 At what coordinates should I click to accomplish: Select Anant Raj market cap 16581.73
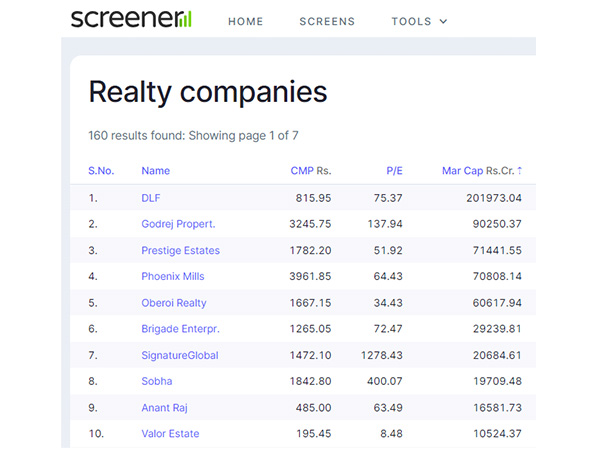point(497,408)
